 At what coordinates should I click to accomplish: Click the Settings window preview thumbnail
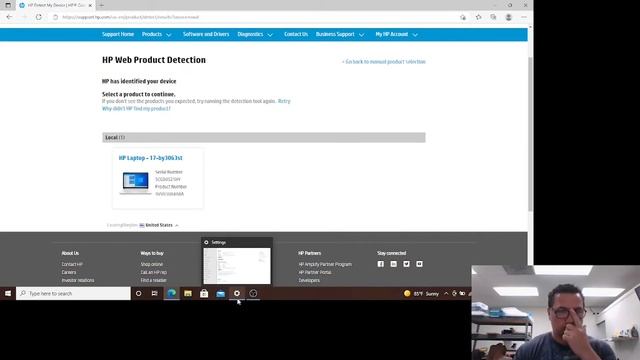pyautogui.click(x=237, y=266)
